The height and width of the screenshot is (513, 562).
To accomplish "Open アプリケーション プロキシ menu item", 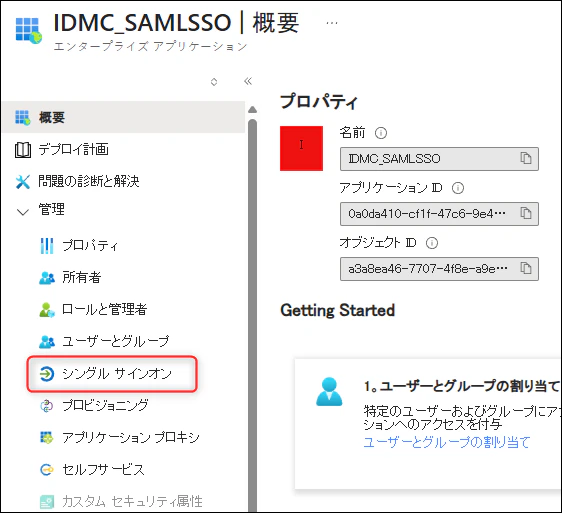I will tap(131, 437).
